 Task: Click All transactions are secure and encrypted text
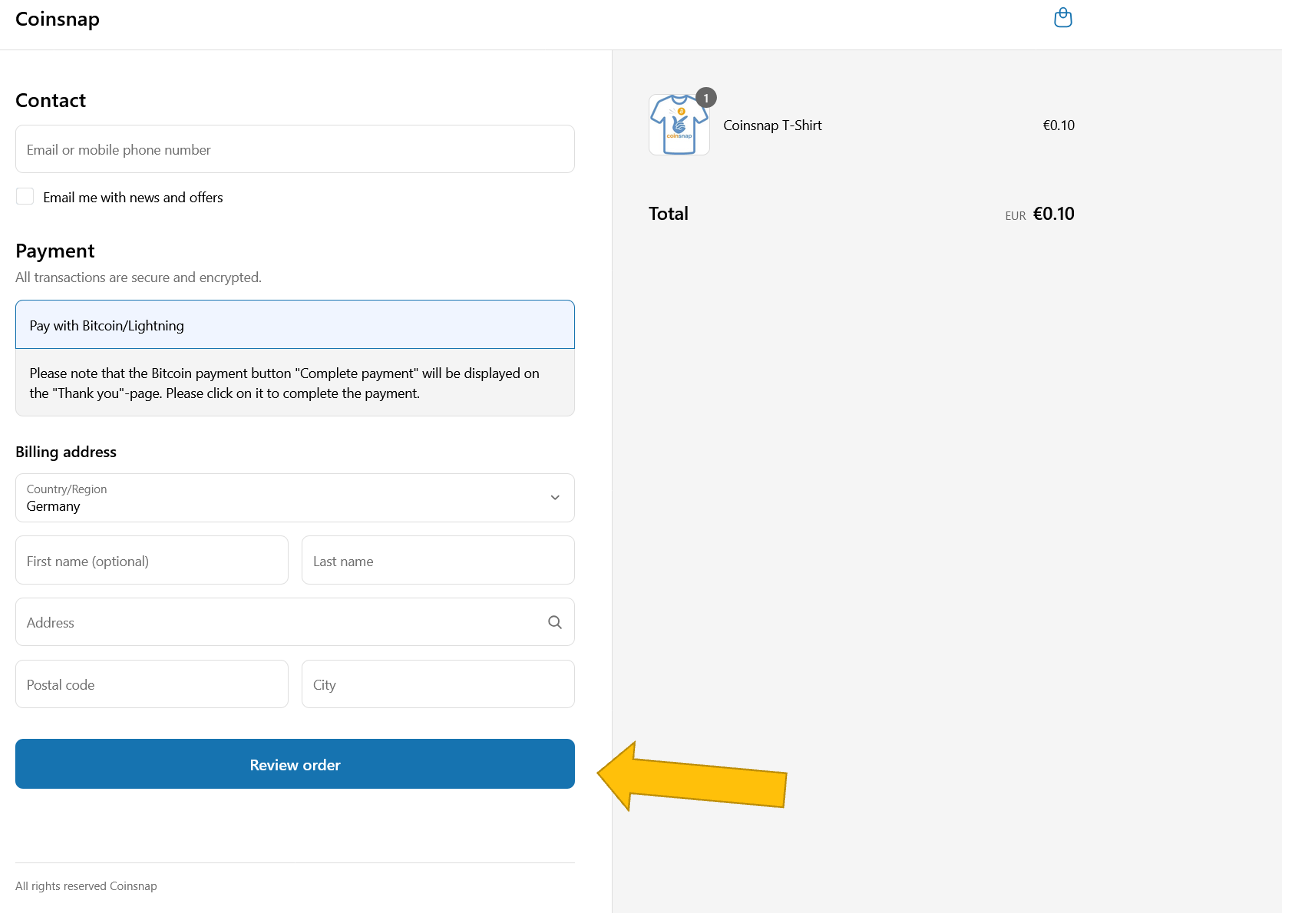pos(138,277)
